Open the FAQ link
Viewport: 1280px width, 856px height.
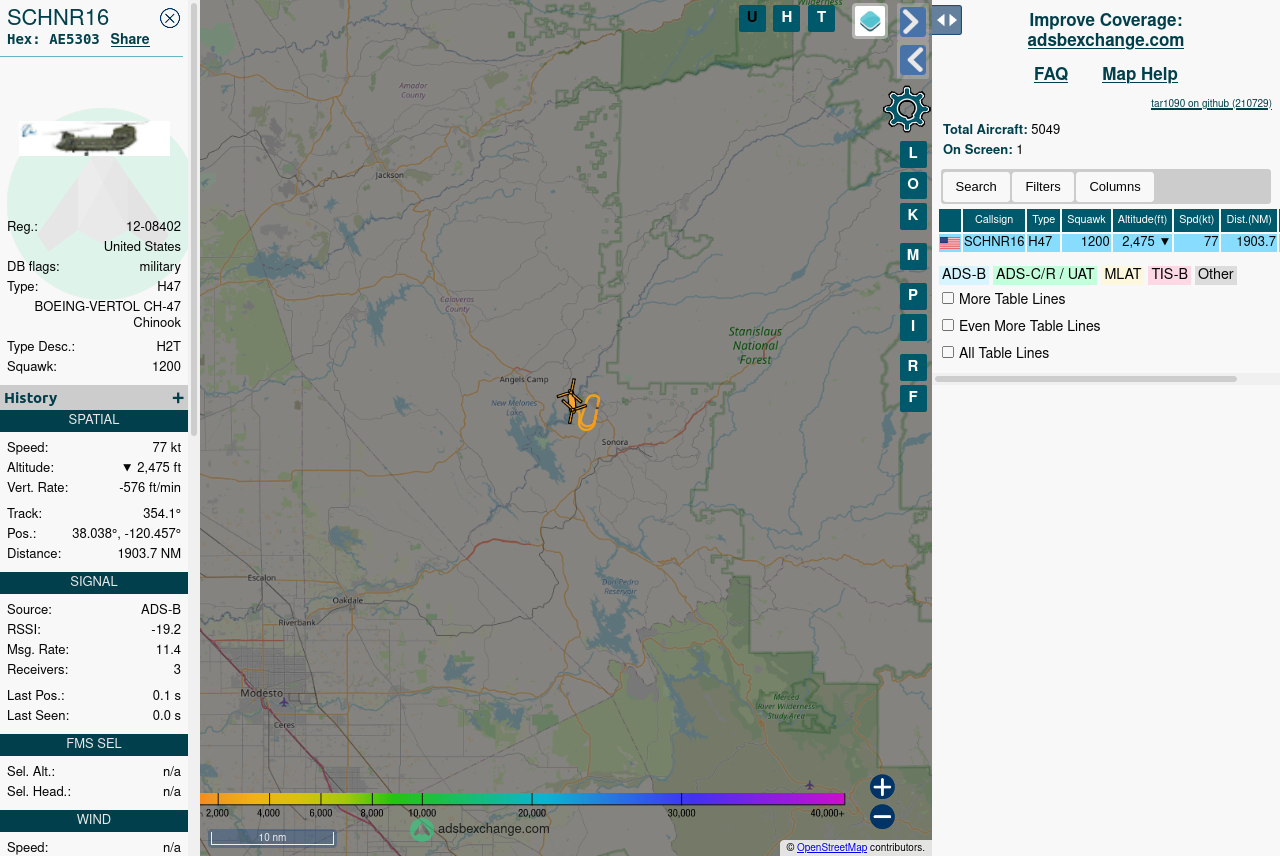1051,75
